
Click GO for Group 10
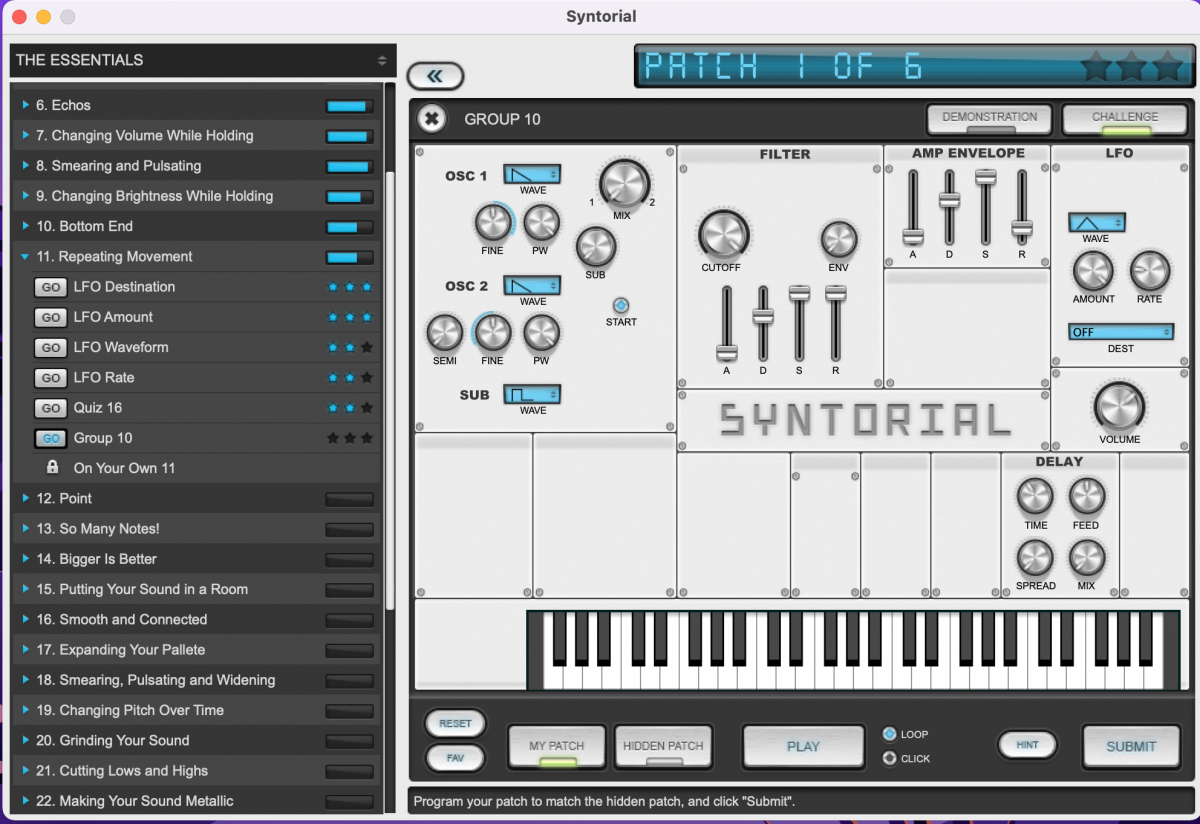(x=50, y=438)
